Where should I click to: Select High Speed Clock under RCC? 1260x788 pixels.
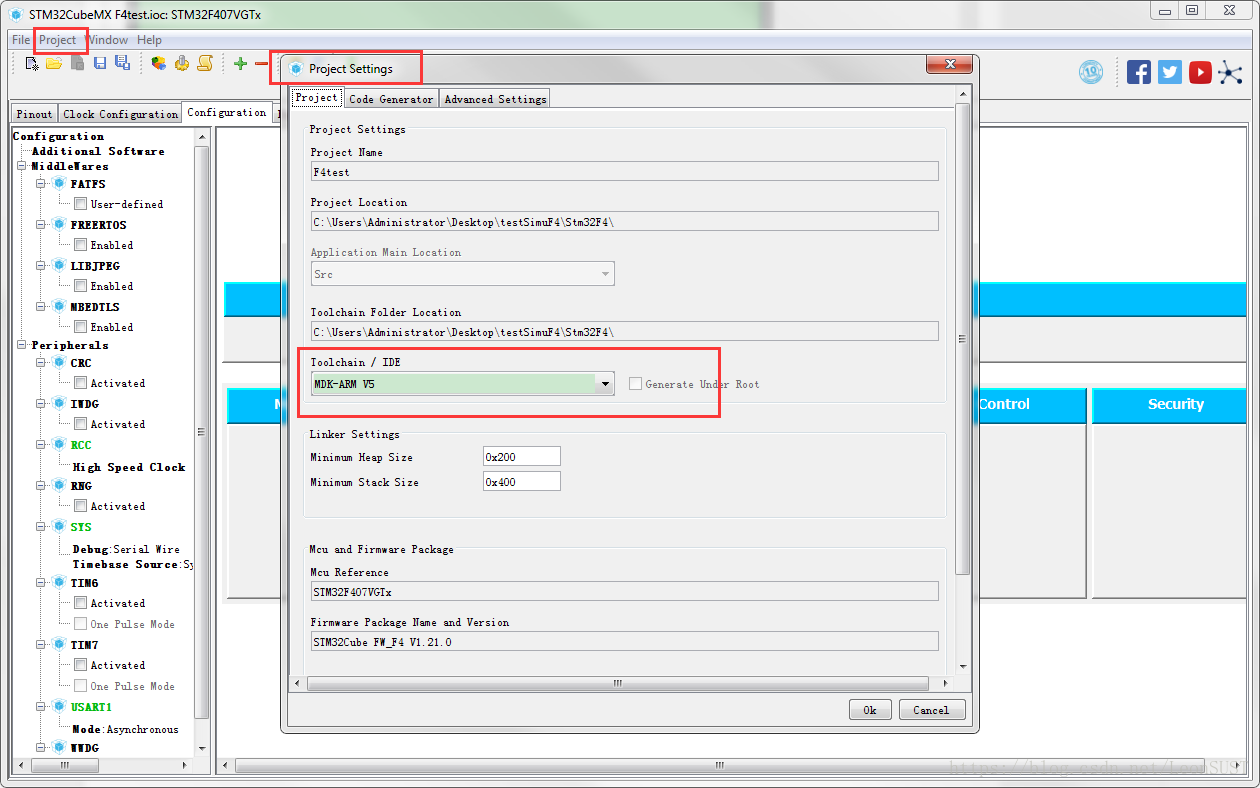tap(129, 467)
